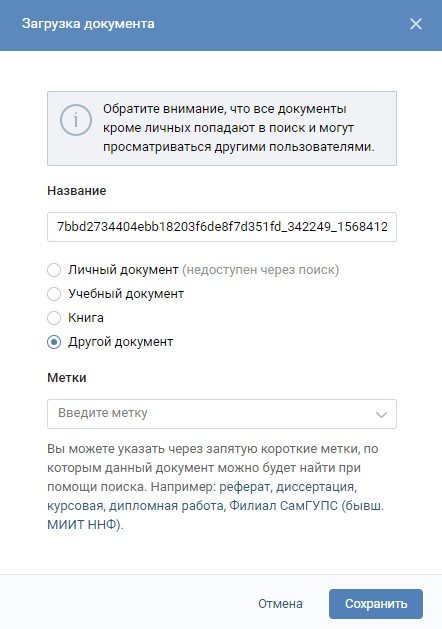Expand the Метки dropdown chevron arrow
This screenshot has height=629, width=442.
coord(381,414)
